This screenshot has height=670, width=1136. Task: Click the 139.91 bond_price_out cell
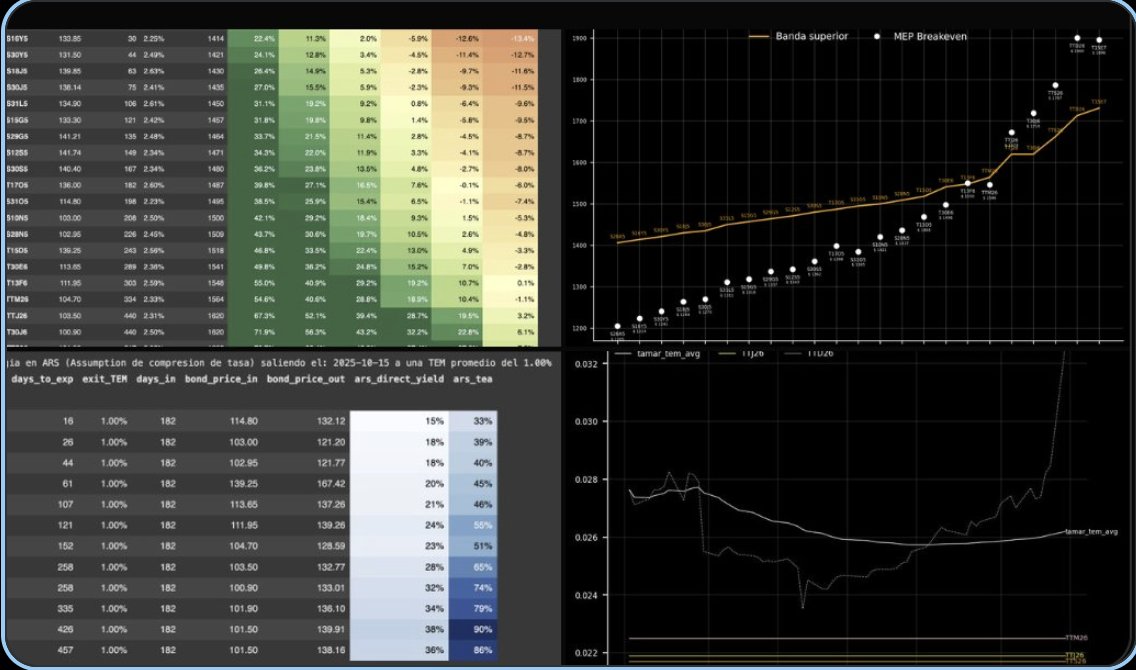[x=331, y=629]
